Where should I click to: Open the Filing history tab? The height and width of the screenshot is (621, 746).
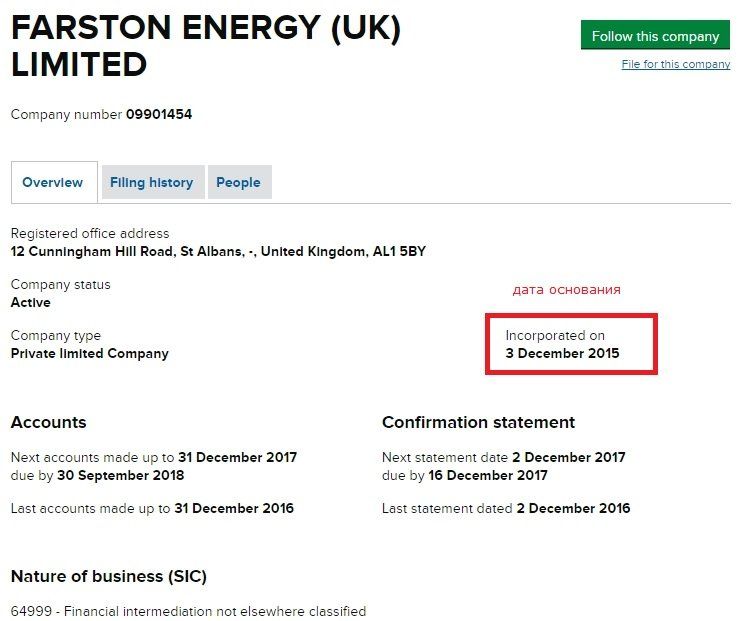click(151, 183)
